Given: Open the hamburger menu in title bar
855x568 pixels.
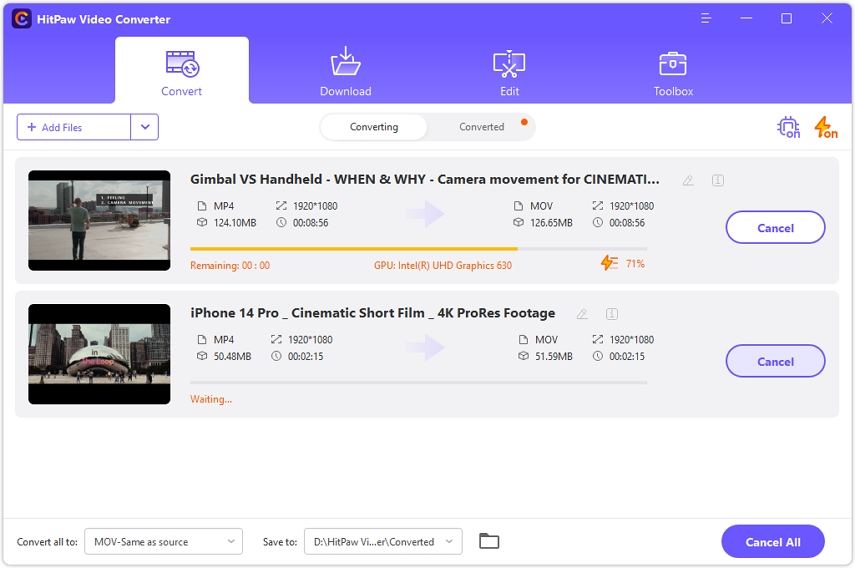Looking at the screenshot, I should point(706,19).
